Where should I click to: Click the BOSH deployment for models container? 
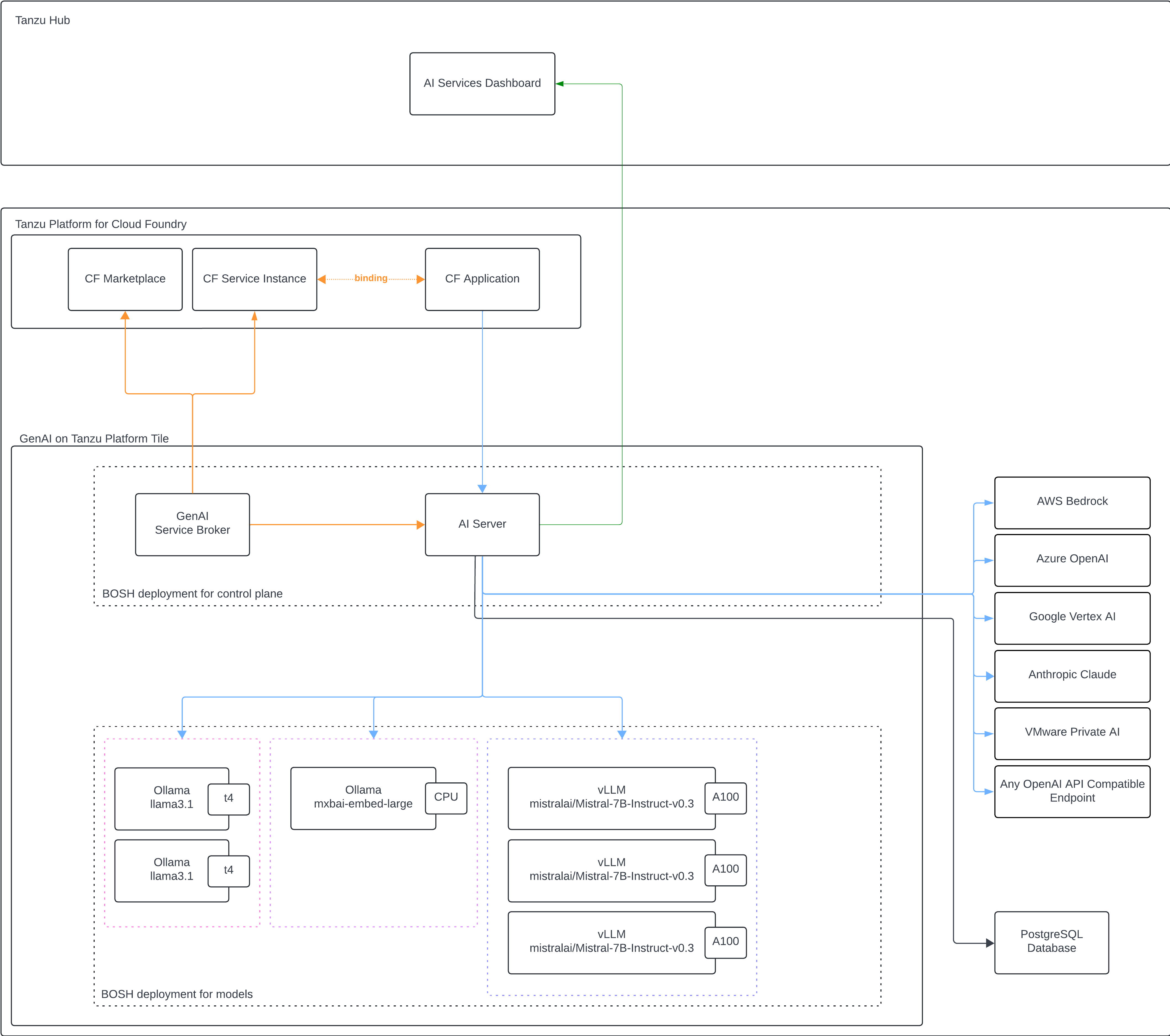[x=176, y=994]
